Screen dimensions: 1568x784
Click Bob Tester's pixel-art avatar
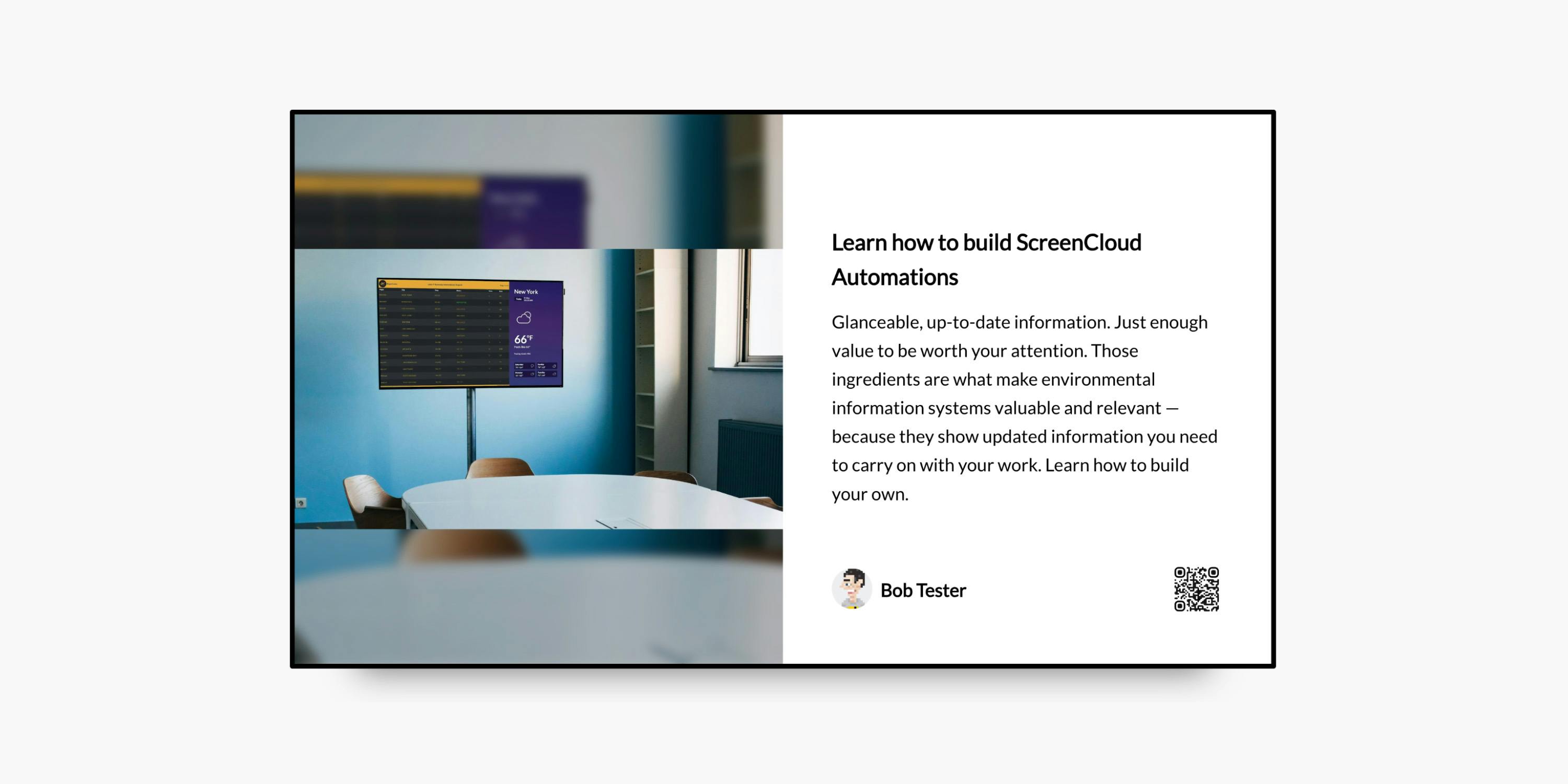click(851, 589)
